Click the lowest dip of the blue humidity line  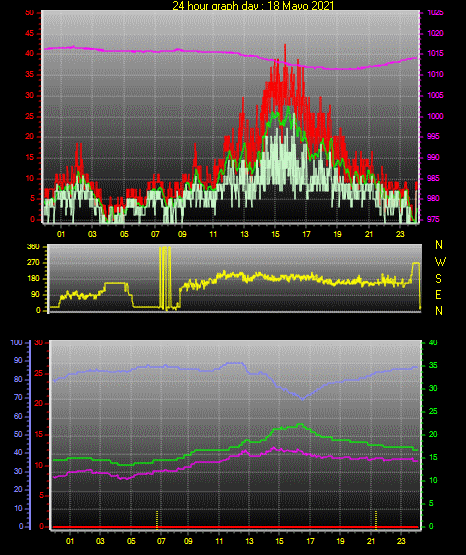(302, 399)
